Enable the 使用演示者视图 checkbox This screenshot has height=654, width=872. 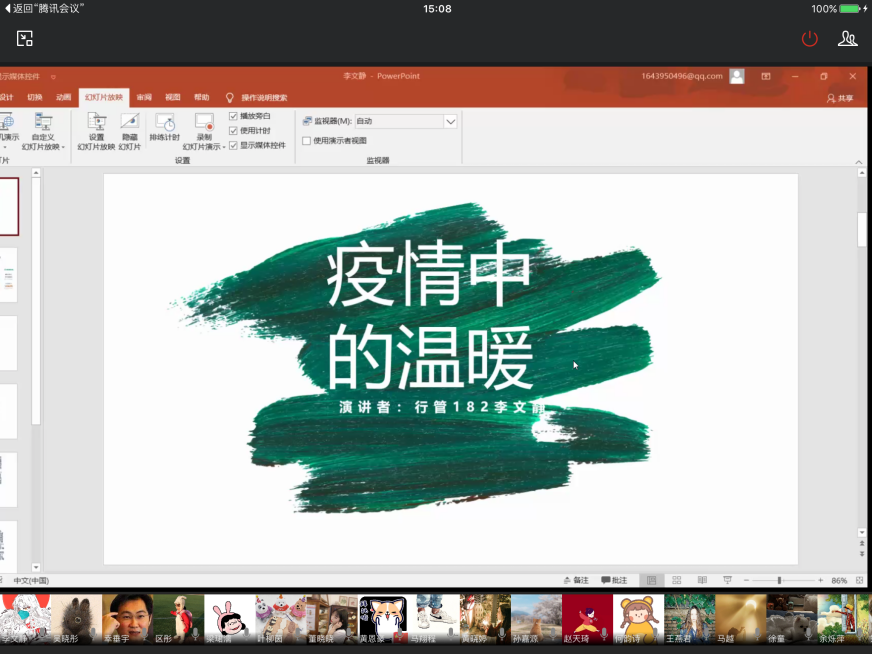(307, 141)
